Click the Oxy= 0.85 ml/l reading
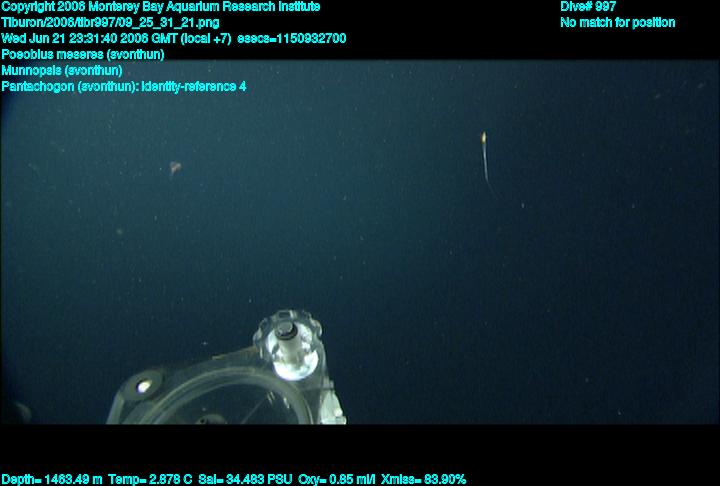 pos(337,480)
